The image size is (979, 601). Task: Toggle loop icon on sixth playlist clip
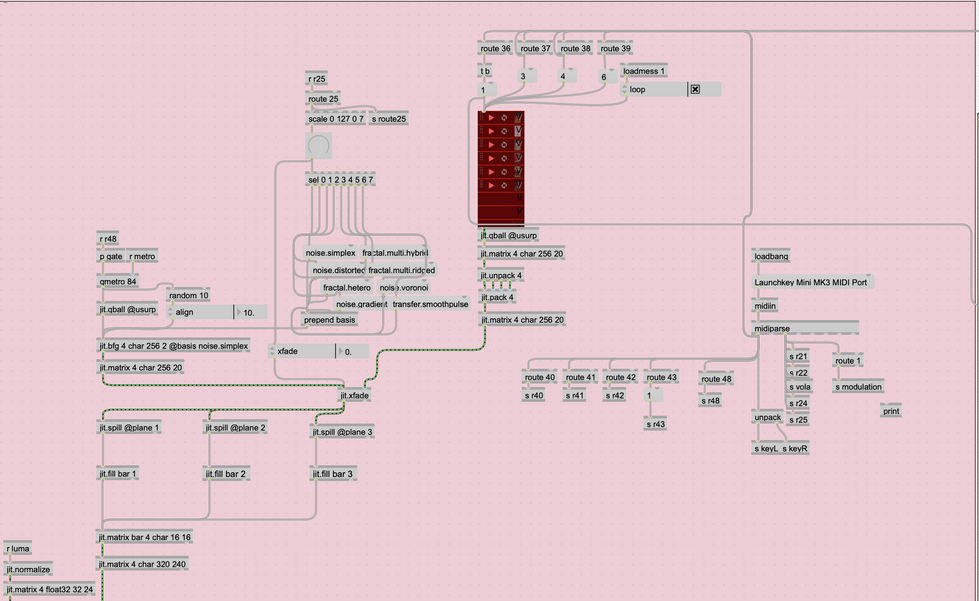[504, 185]
